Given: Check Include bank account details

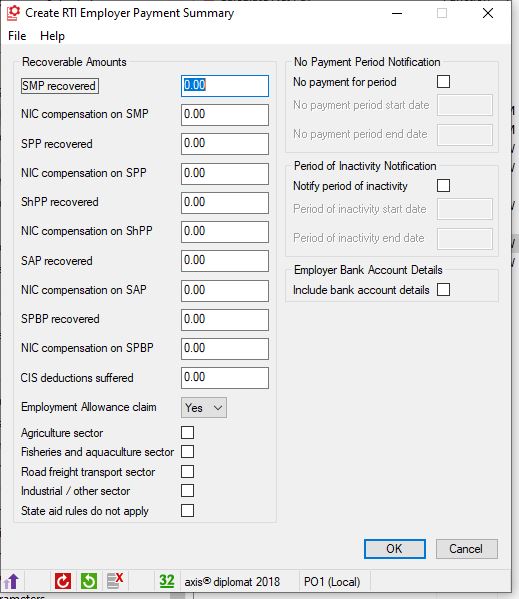Looking at the screenshot, I should tap(443, 290).
